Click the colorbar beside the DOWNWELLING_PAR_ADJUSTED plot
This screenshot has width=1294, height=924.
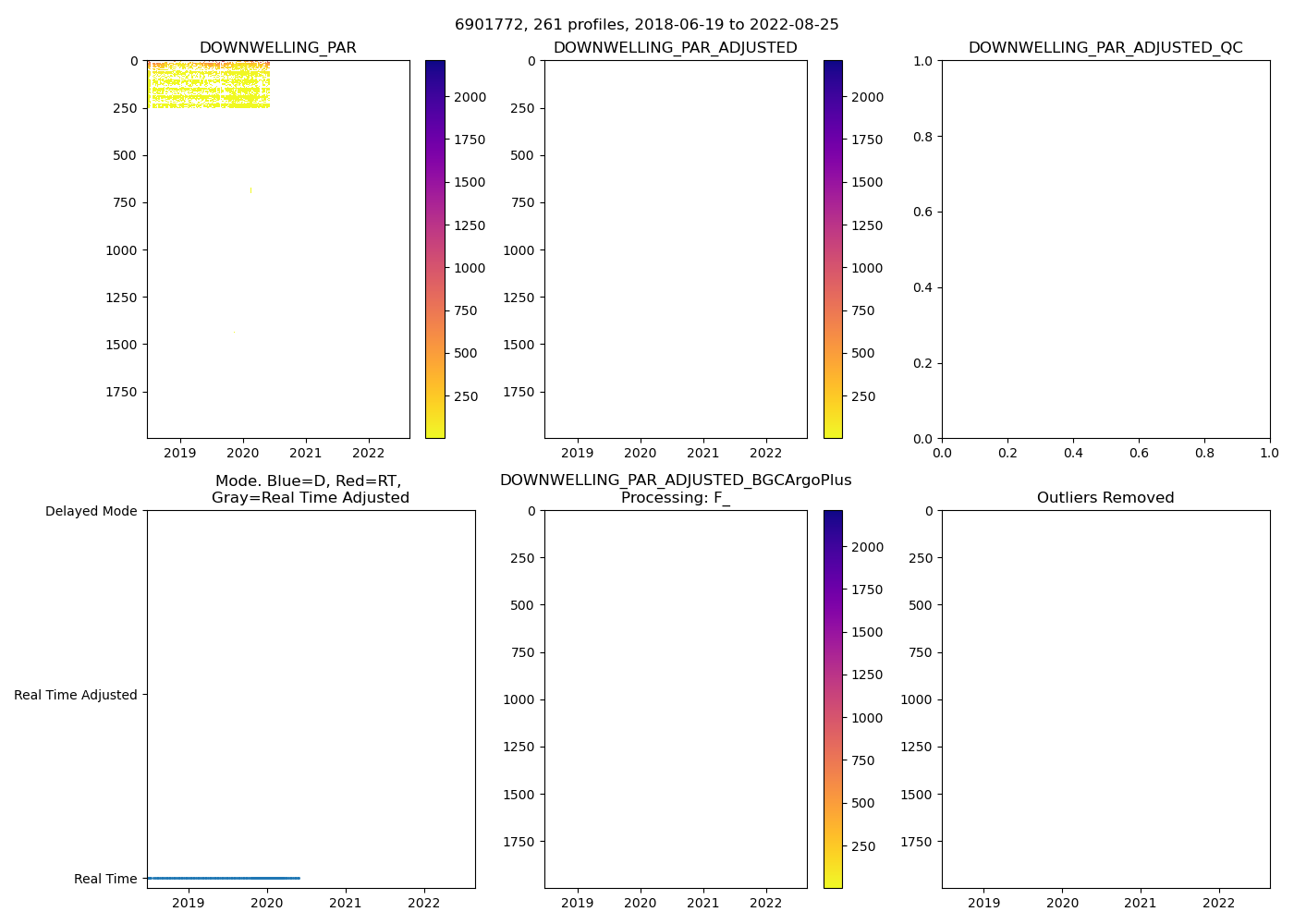coord(832,249)
